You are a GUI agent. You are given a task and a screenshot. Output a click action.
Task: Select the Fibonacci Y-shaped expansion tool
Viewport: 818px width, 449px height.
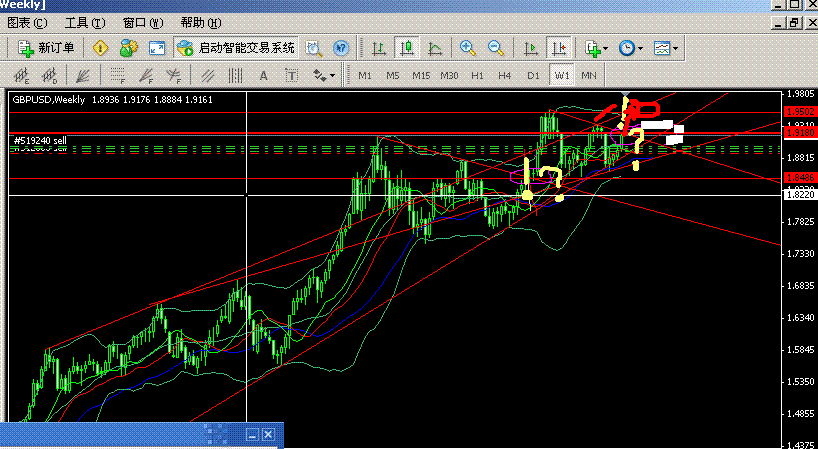point(173,76)
